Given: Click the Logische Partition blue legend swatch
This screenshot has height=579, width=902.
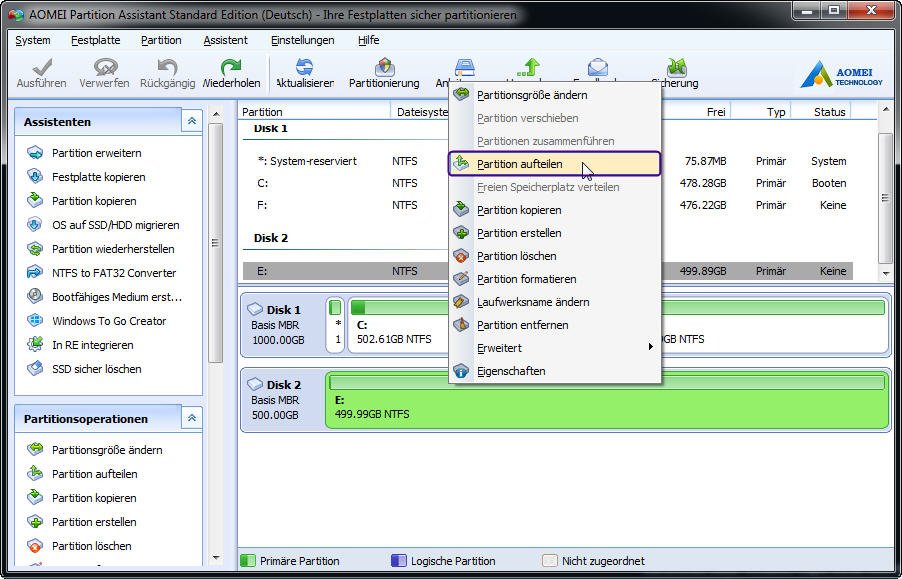Looking at the screenshot, I should (398, 561).
